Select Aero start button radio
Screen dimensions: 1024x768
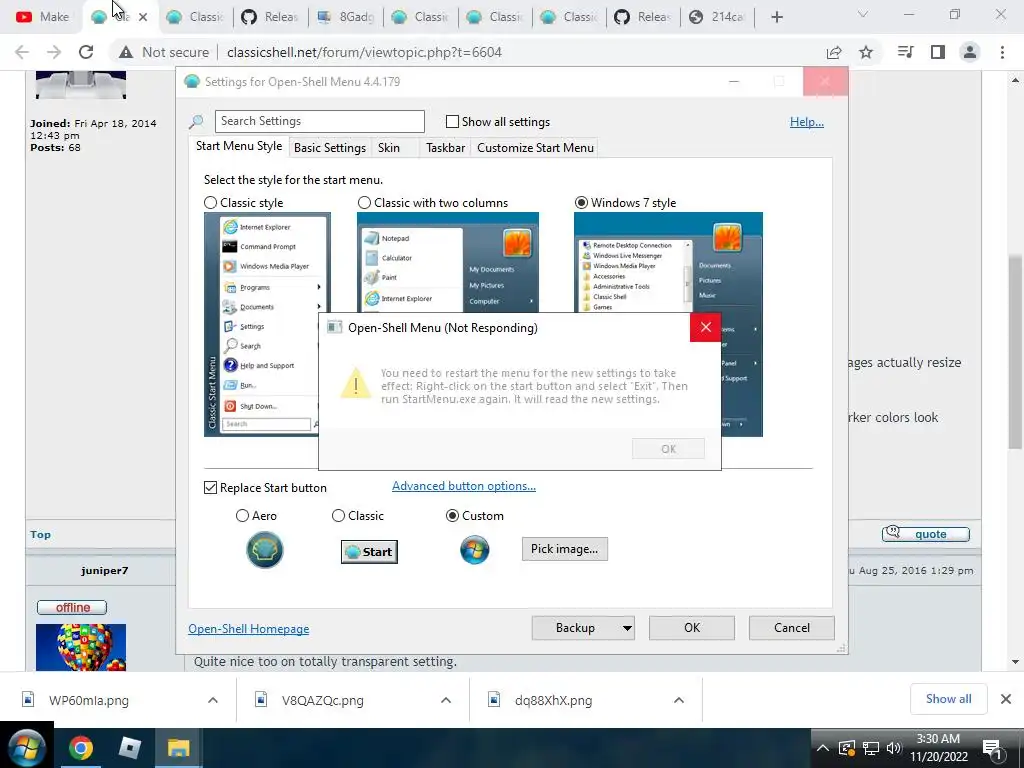pos(242,516)
